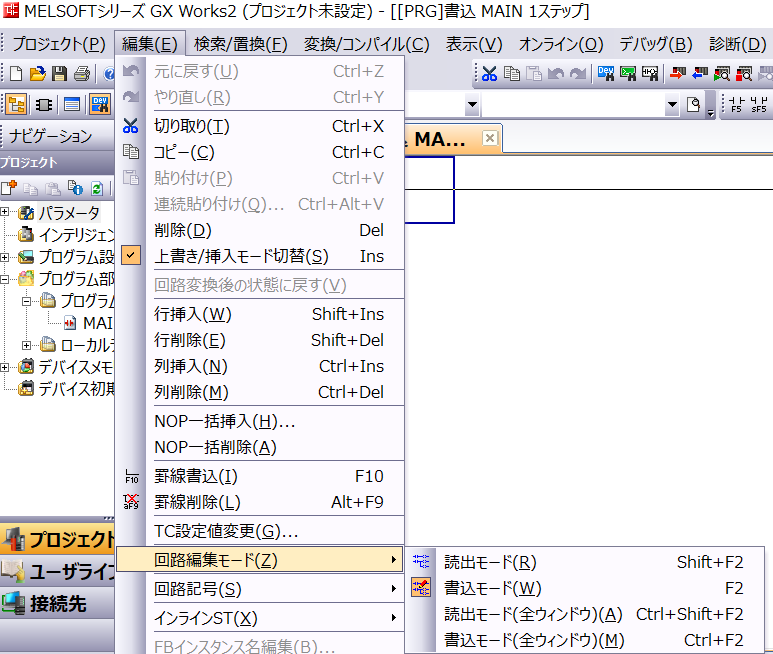
Task: Click the cut scissors icon in Edit menu
Action: pyautogui.click(x=131, y=126)
